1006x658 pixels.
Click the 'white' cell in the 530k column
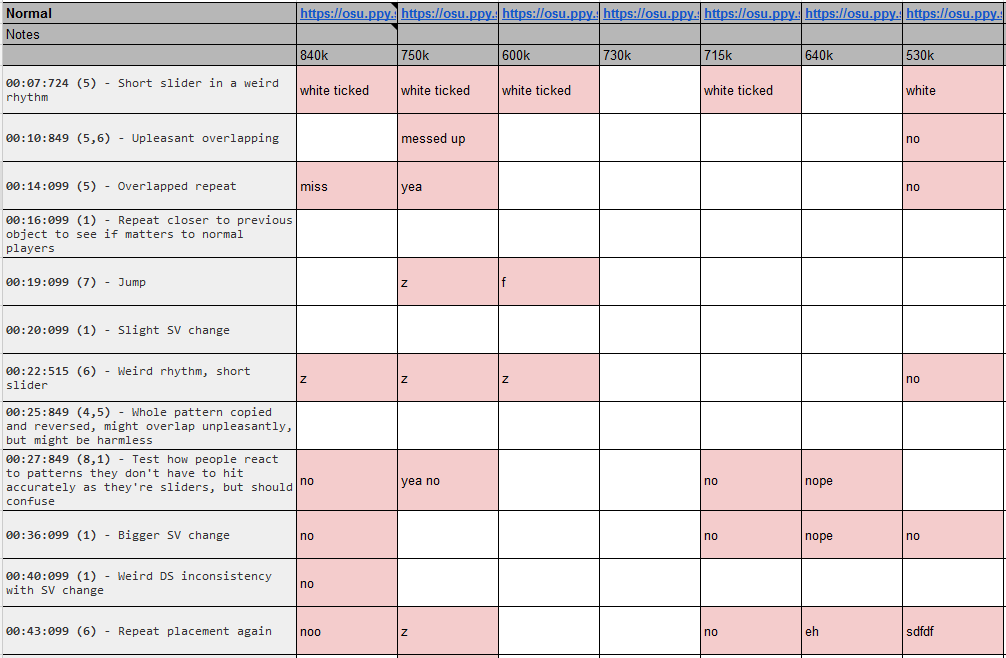pyautogui.click(x=953, y=90)
